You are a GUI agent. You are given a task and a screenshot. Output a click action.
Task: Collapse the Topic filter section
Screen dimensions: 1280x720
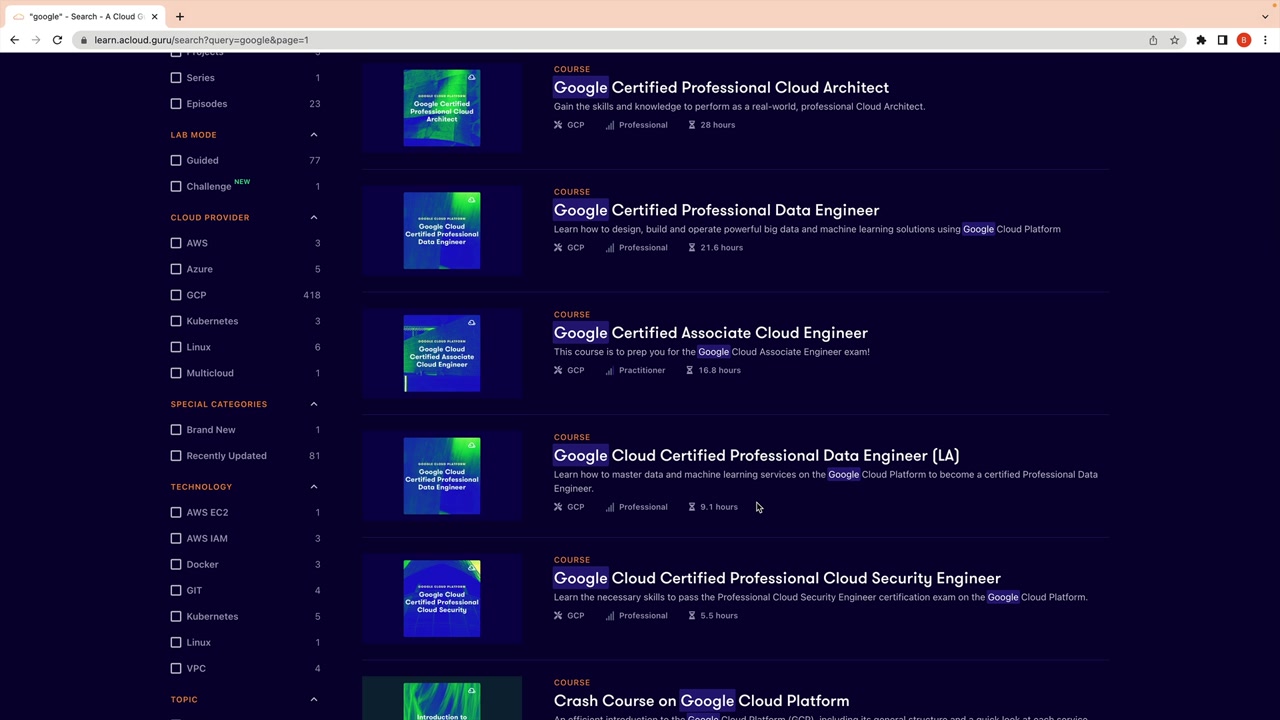(x=314, y=700)
